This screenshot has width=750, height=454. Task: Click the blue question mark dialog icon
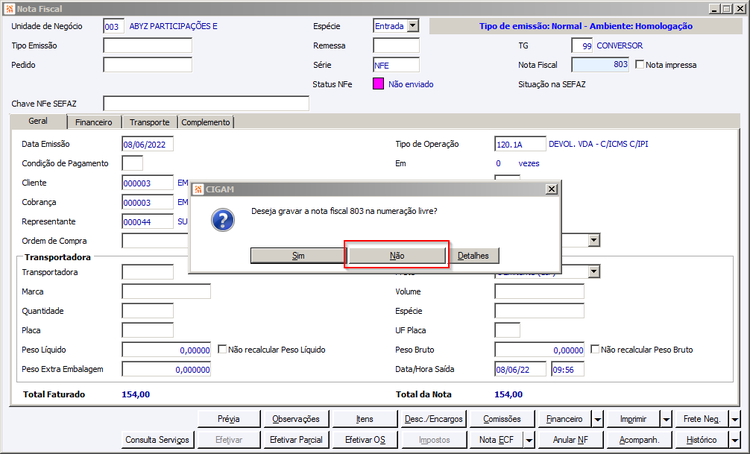tap(223, 220)
